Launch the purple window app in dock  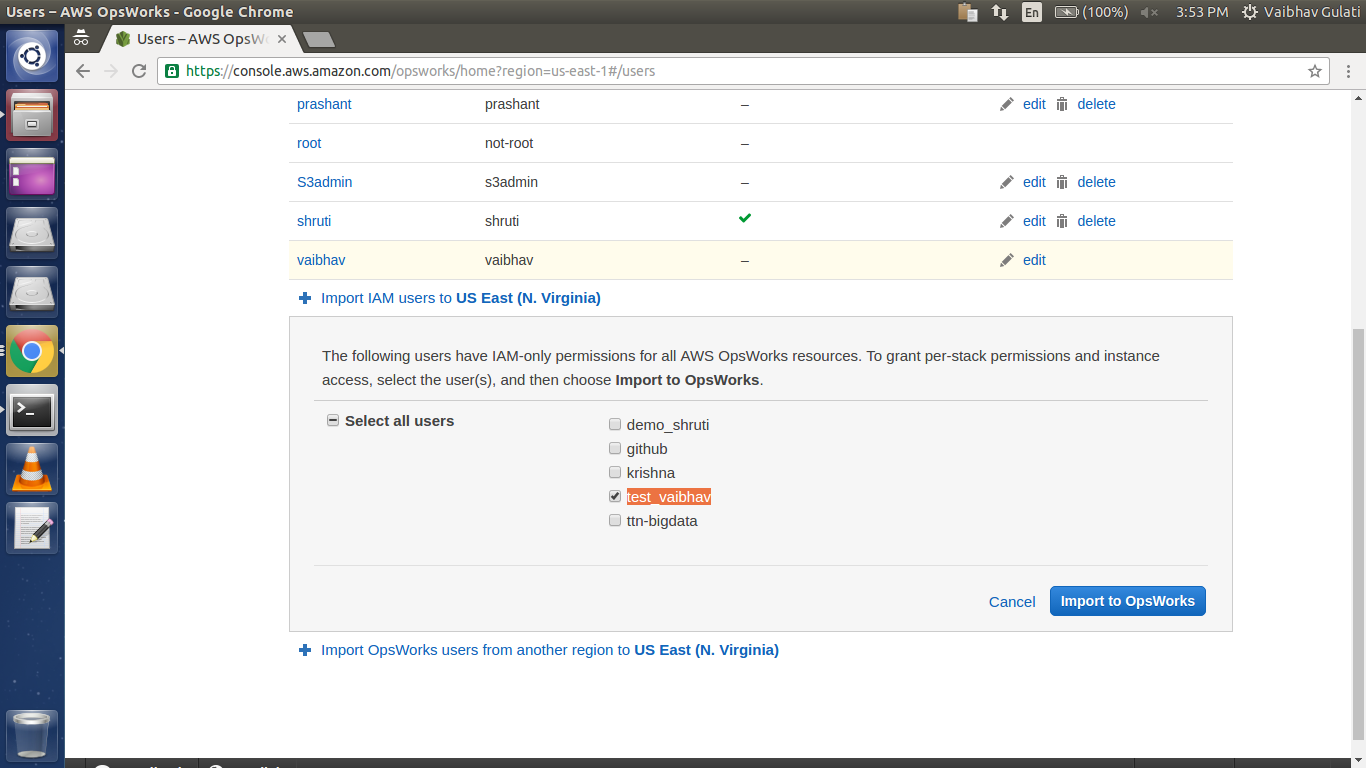coord(32,174)
